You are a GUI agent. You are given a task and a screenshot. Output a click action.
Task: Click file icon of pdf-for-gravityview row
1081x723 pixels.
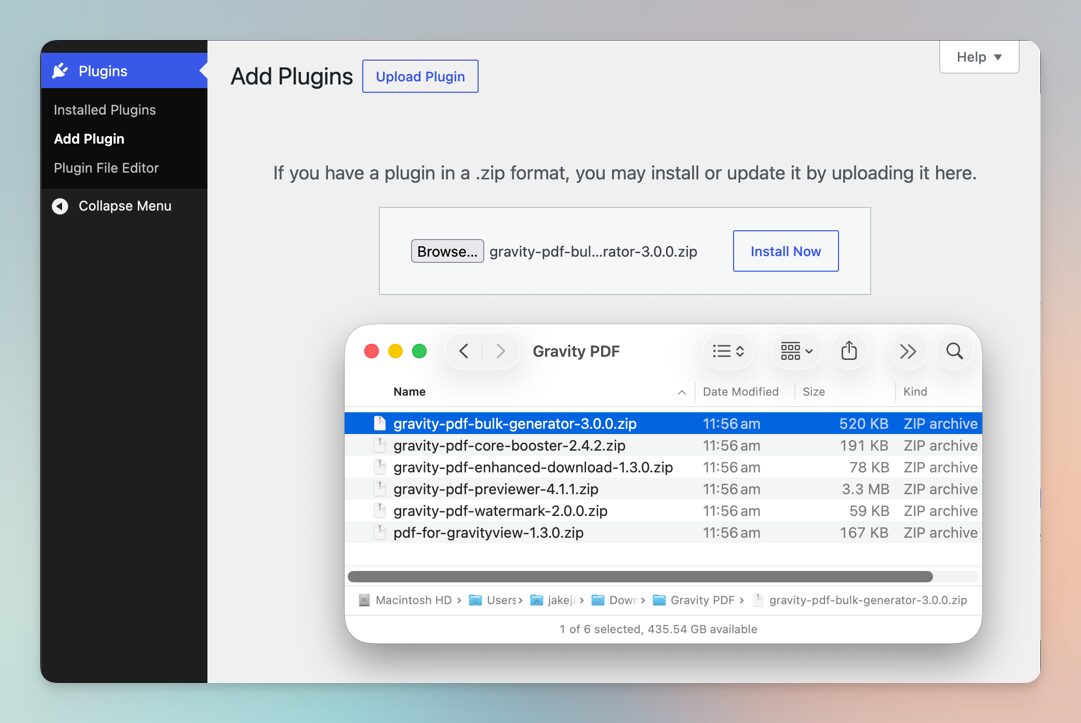click(x=379, y=533)
